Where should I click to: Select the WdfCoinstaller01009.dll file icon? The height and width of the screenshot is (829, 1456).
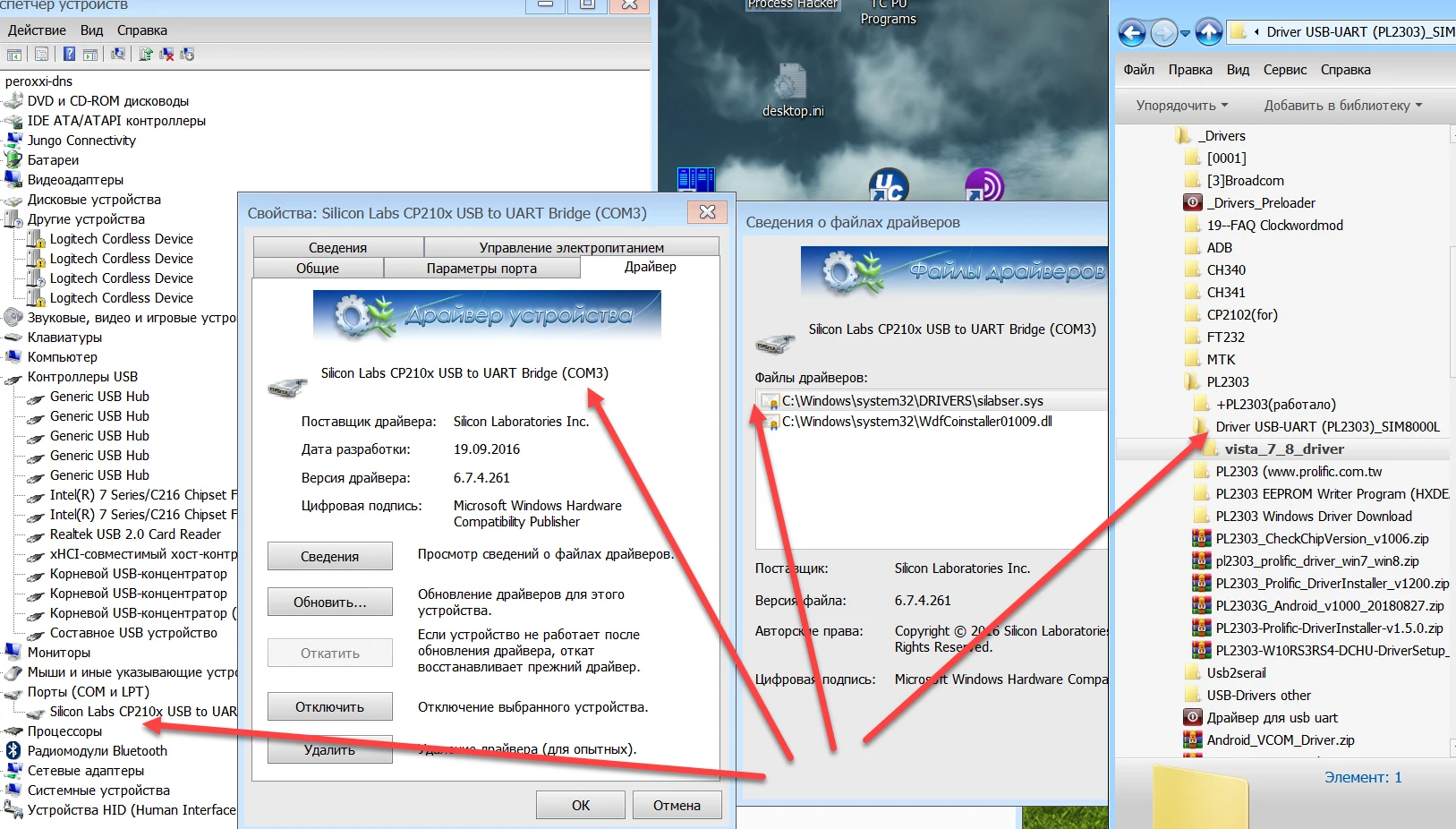pos(770,422)
